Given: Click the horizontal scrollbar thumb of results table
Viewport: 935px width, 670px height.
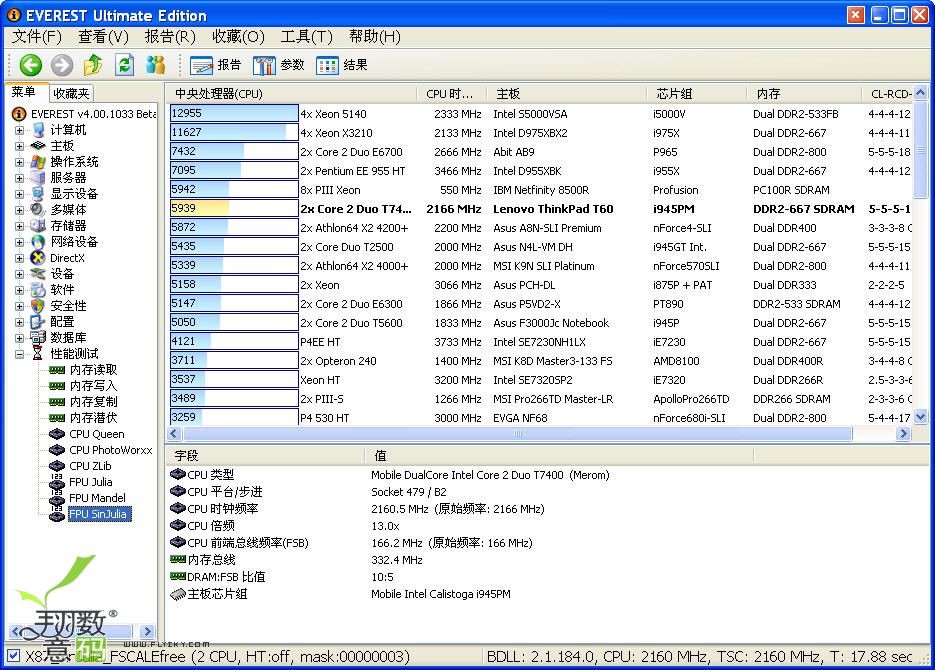Looking at the screenshot, I should coord(517,433).
